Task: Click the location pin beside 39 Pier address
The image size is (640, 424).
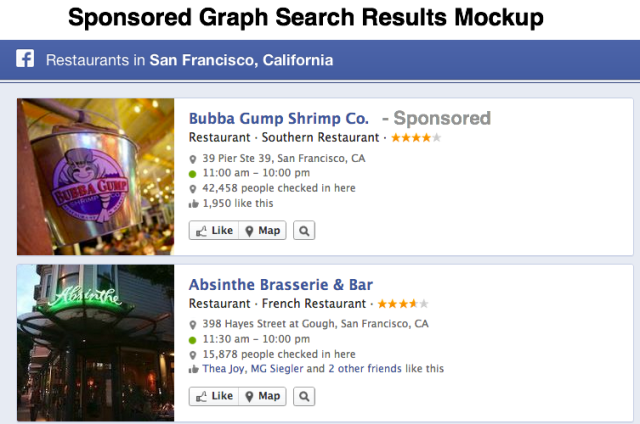Action: pyautogui.click(x=193, y=159)
